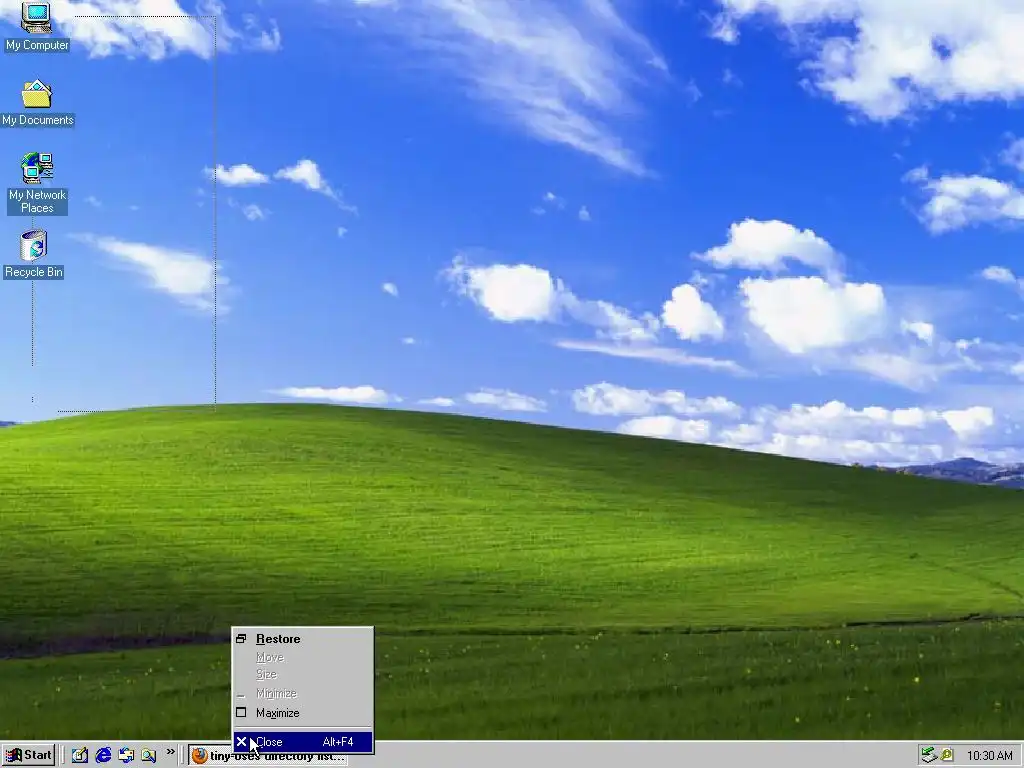1024x768 pixels.
Task: Click the grayed Minimize menu entry
Action: pyautogui.click(x=303, y=694)
